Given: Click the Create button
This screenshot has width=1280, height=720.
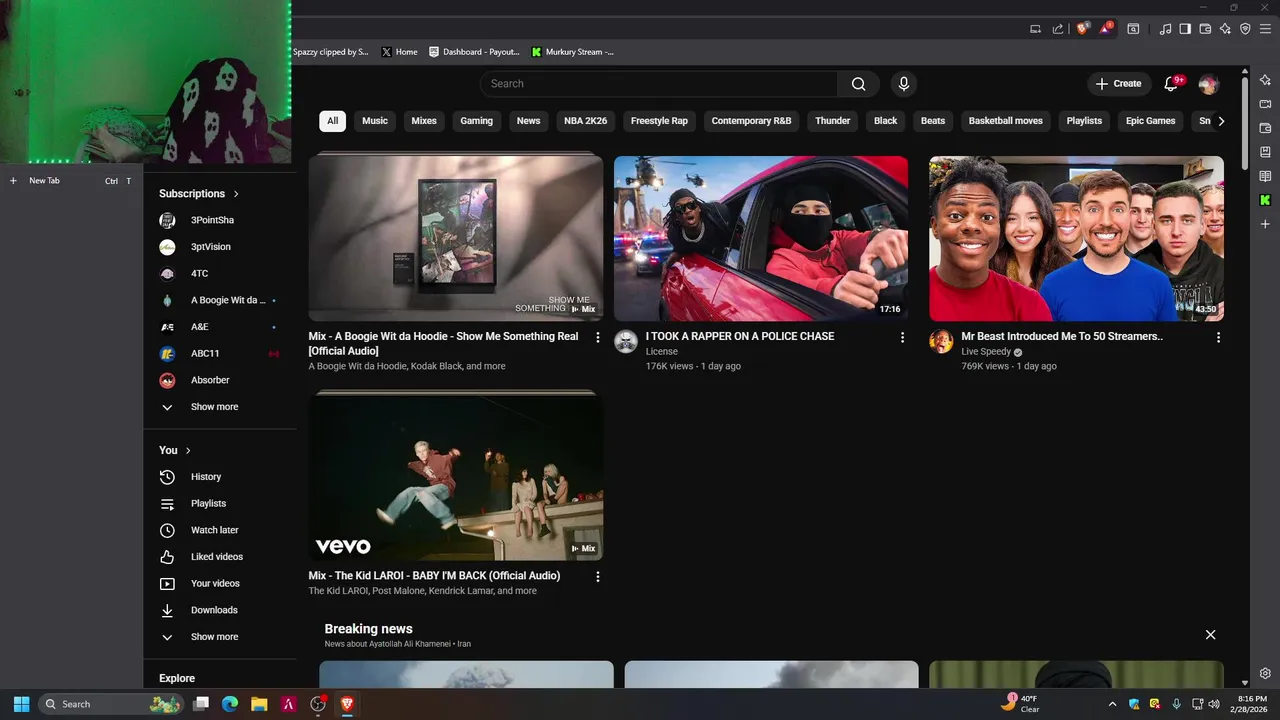Looking at the screenshot, I should pyautogui.click(x=1118, y=84).
